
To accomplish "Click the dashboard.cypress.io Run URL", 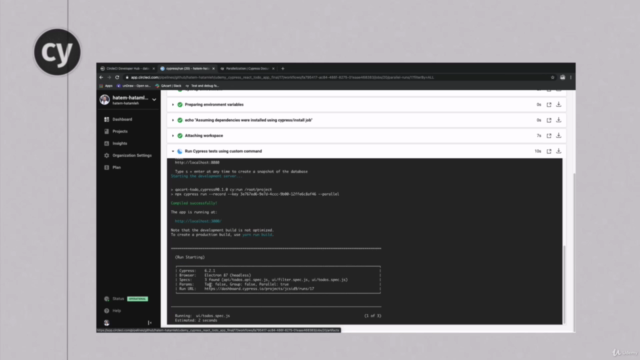I will (x=259, y=289).
